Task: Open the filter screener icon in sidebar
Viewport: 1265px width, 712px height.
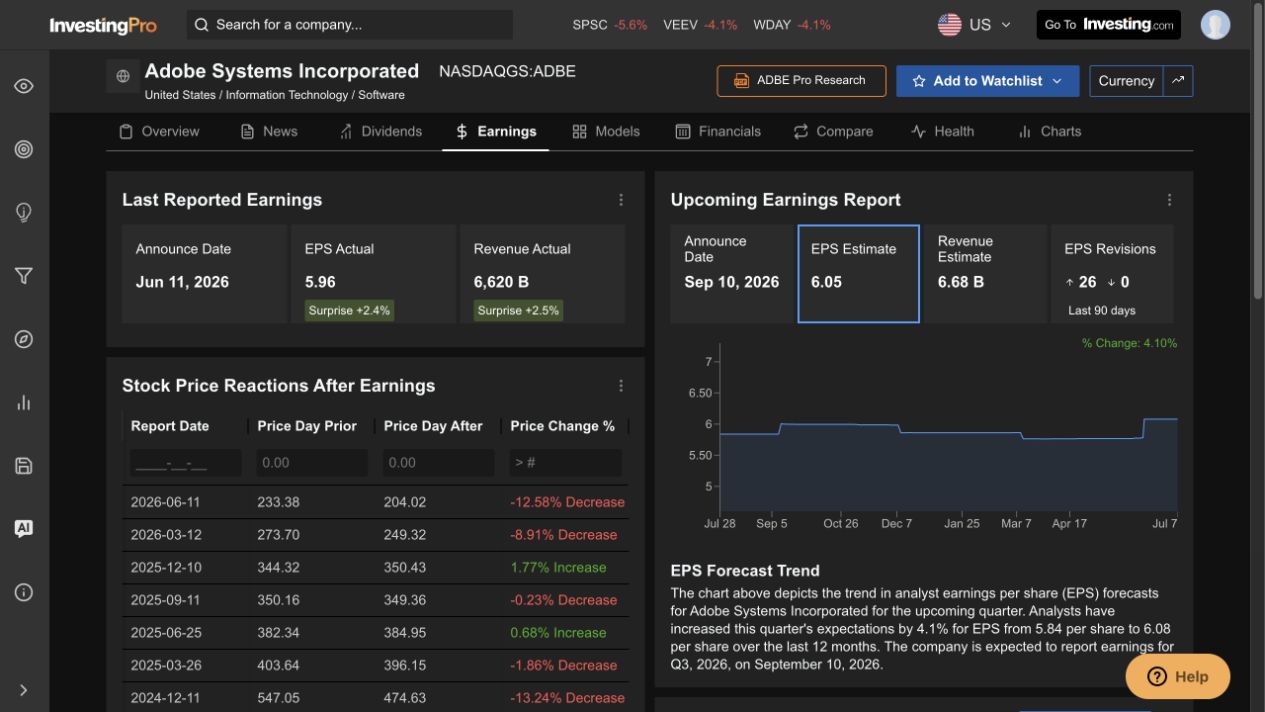Action: pyautogui.click(x=24, y=276)
